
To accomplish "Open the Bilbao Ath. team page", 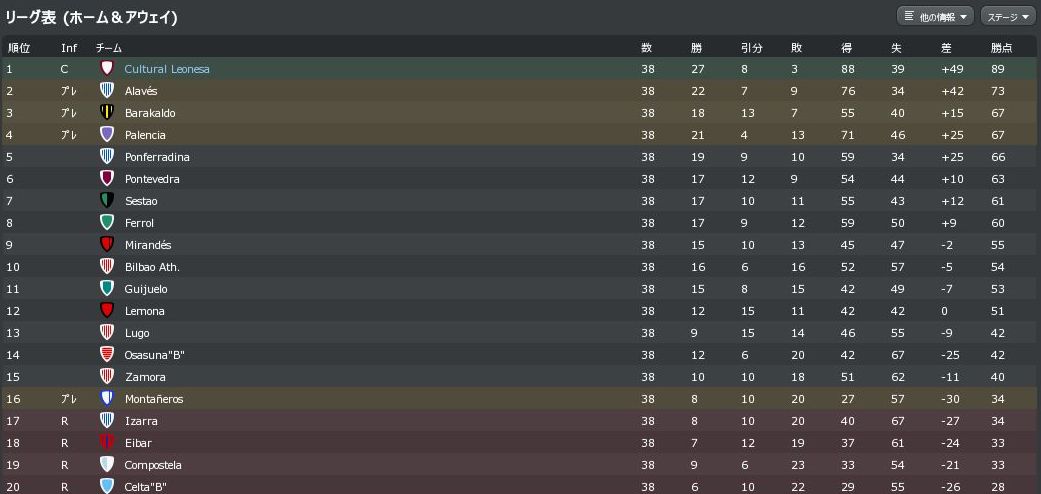I will coord(152,267).
